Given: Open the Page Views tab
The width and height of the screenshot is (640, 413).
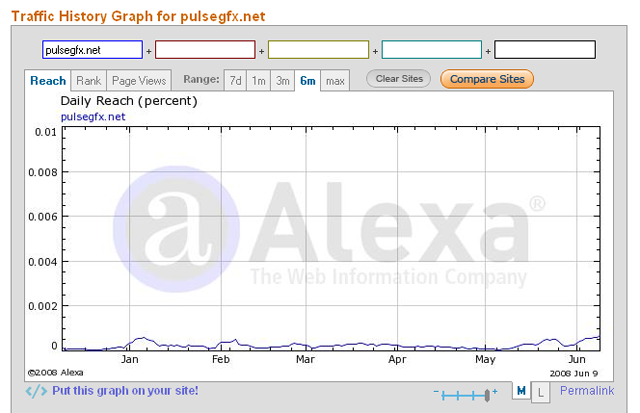Looking at the screenshot, I should 139,81.
